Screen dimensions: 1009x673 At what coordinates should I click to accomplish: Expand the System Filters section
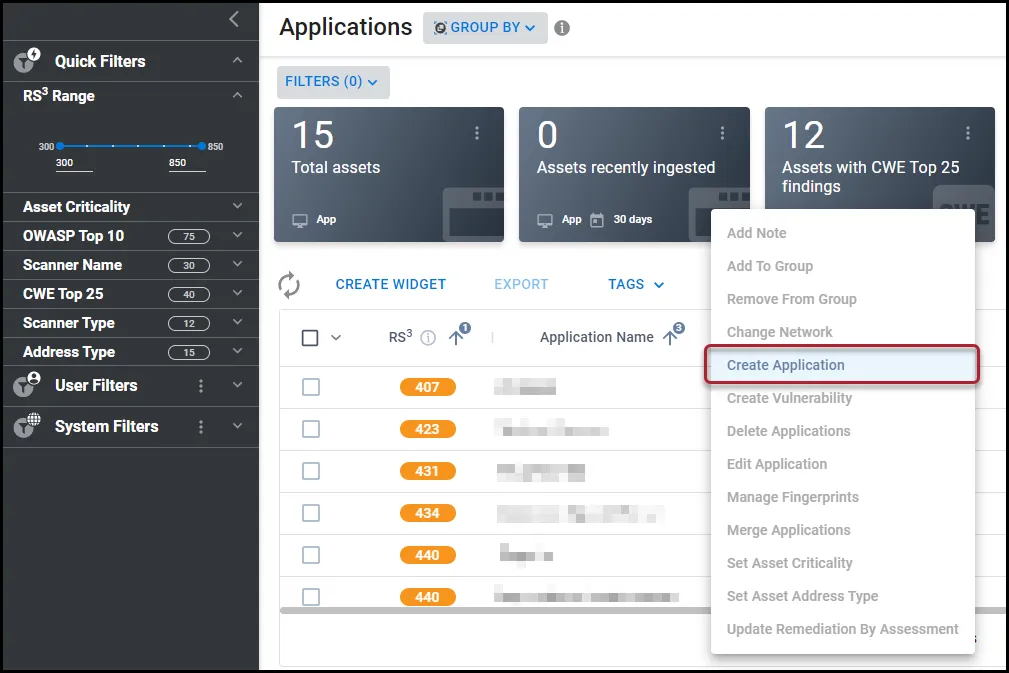pyautogui.click(x=237, y=426)
